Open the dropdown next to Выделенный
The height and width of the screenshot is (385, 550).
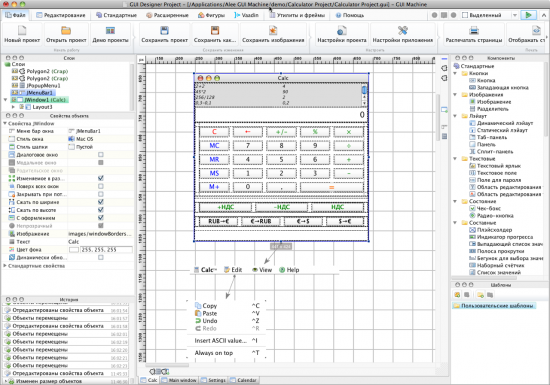coord(515,15)
